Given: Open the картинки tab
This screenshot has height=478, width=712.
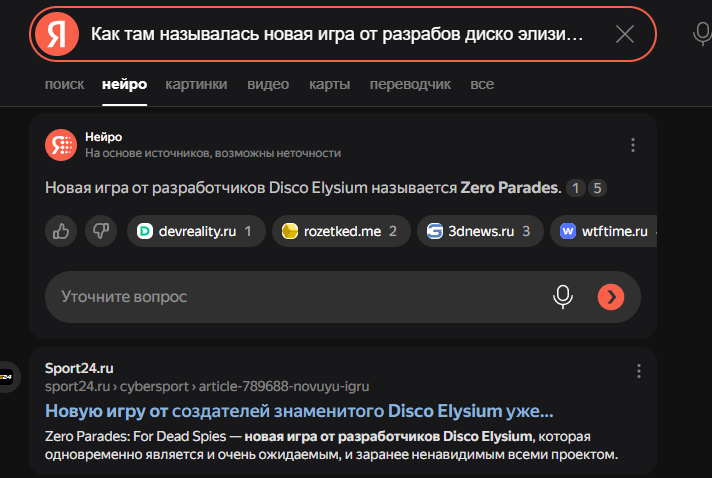Looking at the screenshot, I should coord(196,84).
